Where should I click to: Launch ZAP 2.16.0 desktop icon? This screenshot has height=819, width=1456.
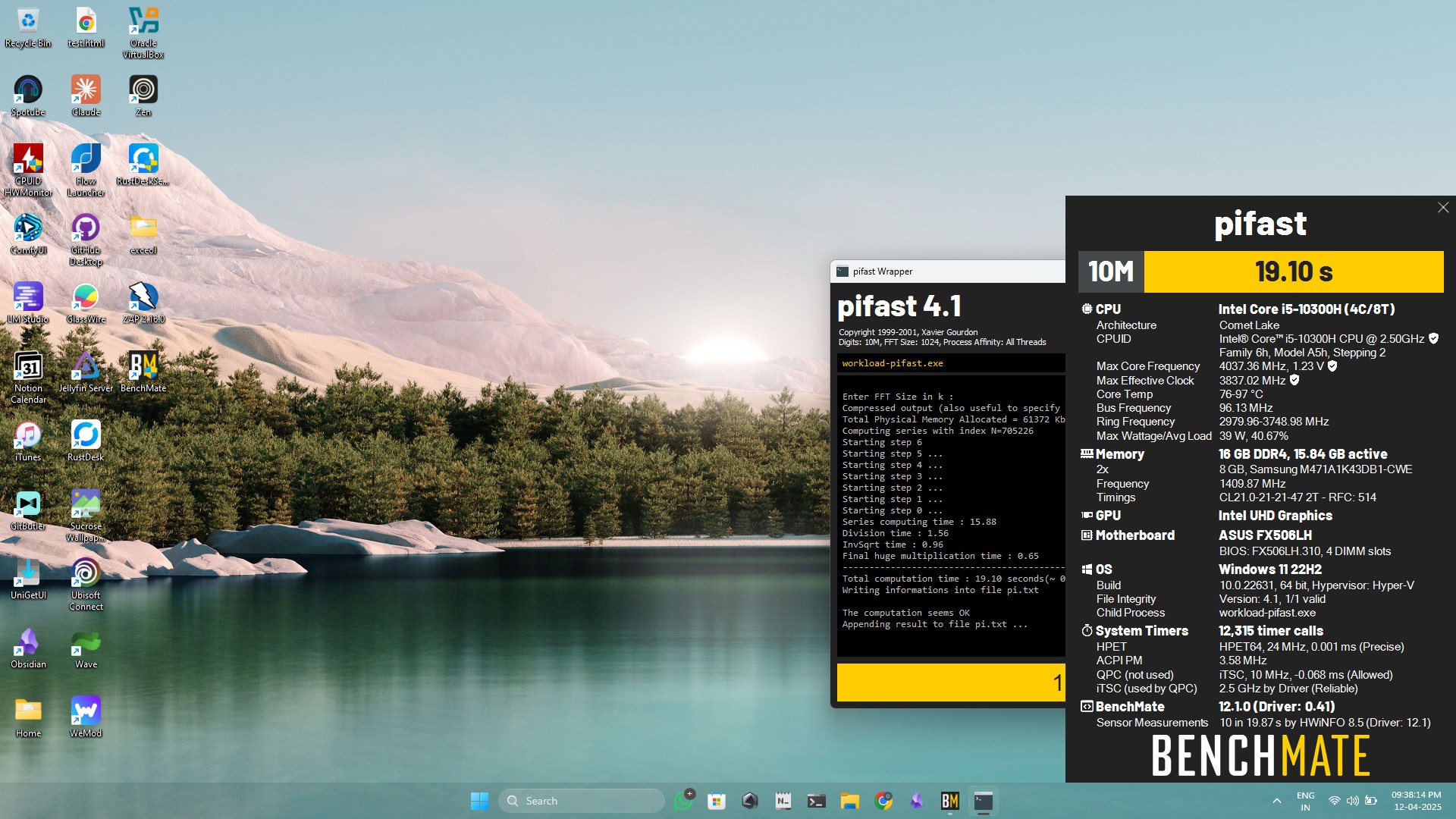point(143,303)
